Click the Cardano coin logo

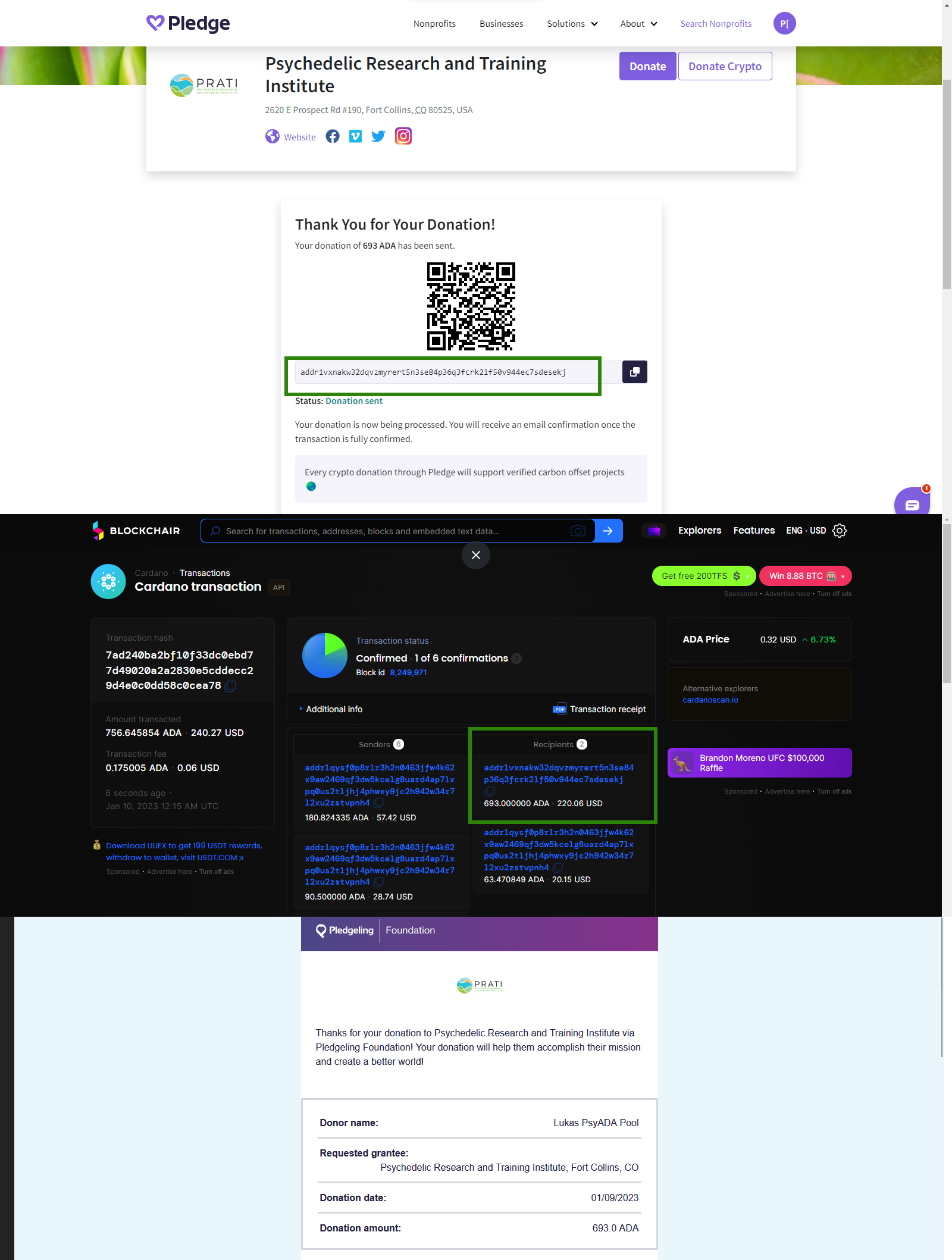pyautogui.click(x=108, y=581)
